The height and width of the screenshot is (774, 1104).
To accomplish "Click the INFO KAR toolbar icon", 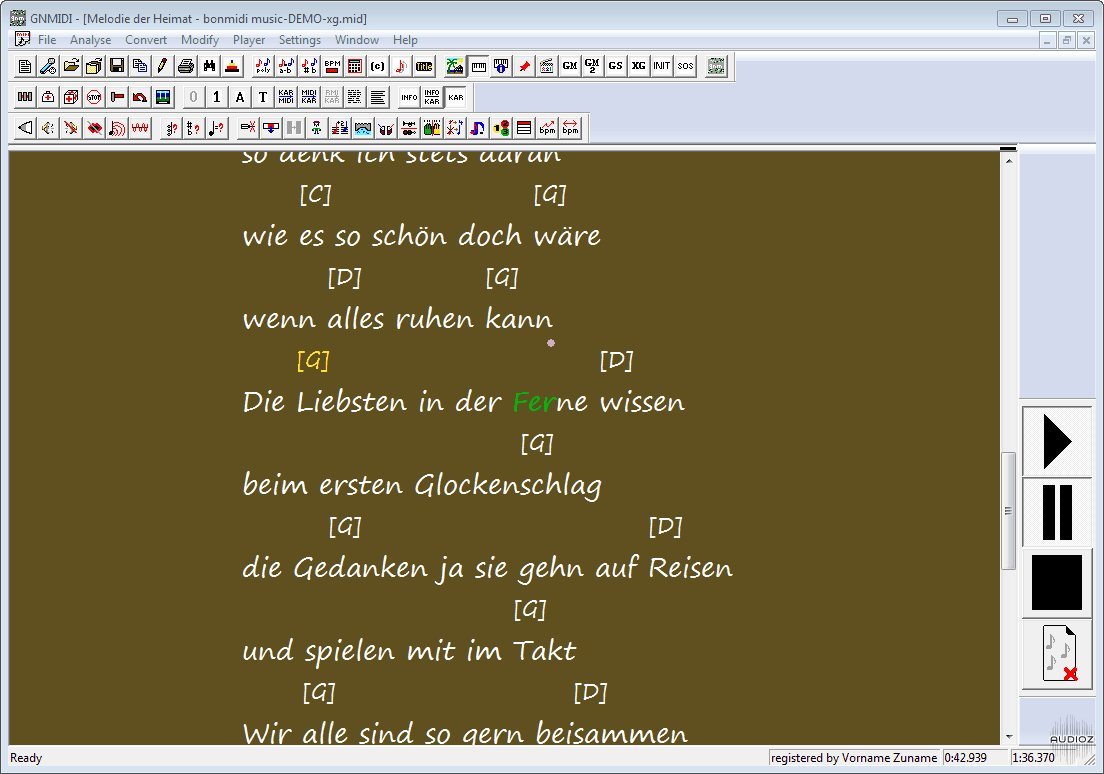I will [x=432, y=97].
